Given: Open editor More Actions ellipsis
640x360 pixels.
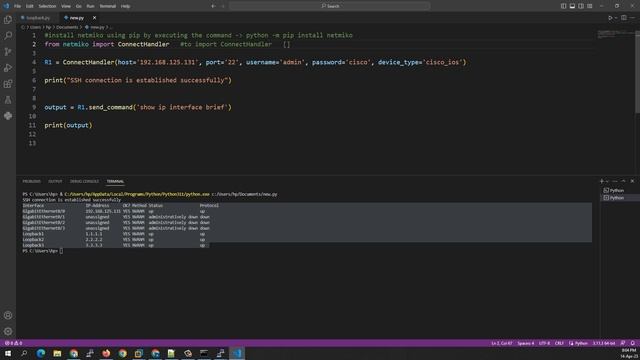Looking at the screenshot, I should click(632, 18).
